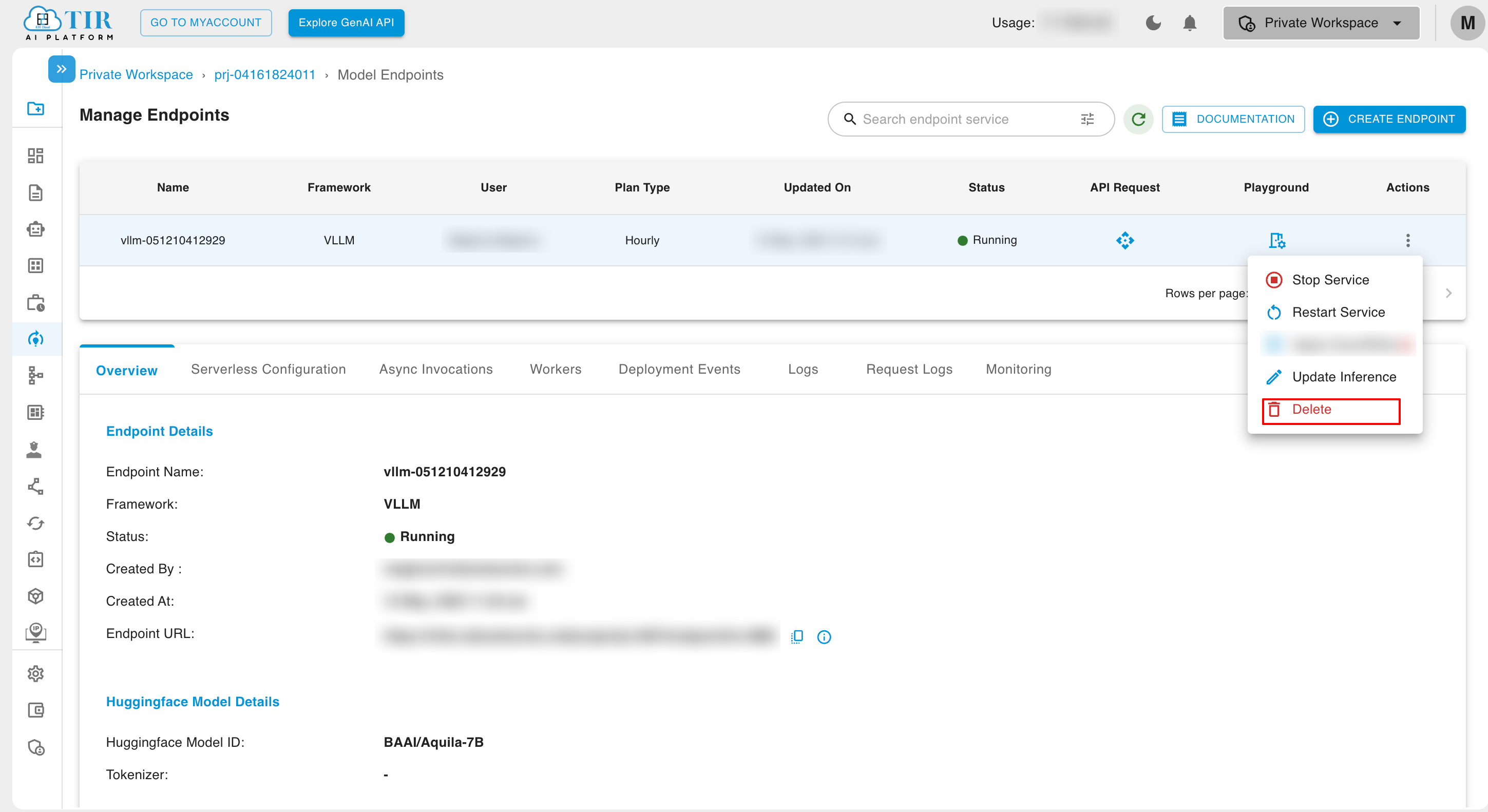Copy the Endpoint URL
This screenshot has height=812, width=1488.
[796, 636]
